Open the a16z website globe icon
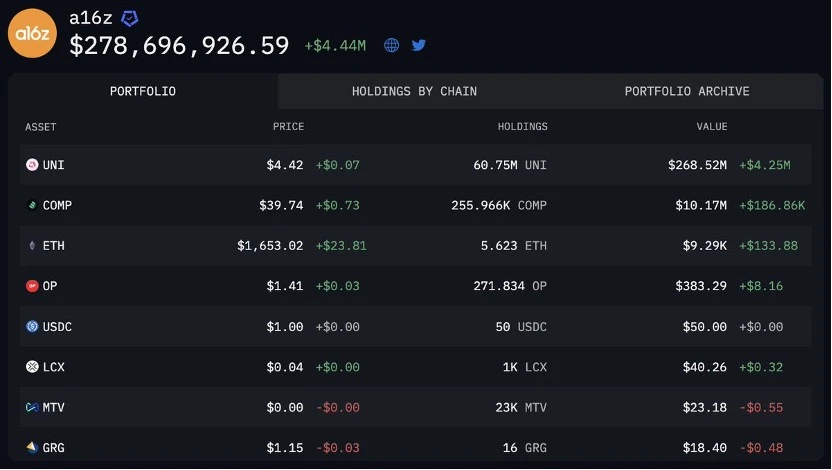 click(392, 45)
